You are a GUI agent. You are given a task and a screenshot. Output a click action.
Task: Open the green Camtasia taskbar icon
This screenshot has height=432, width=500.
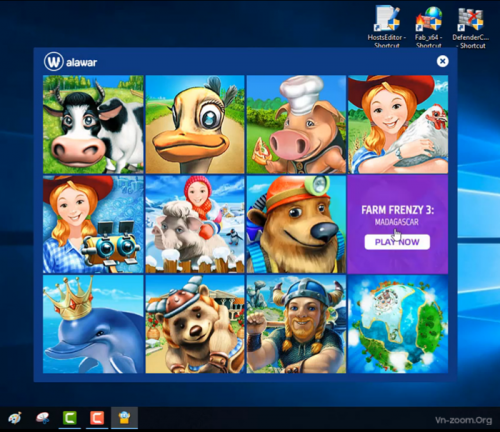click(x=70, y=418)
